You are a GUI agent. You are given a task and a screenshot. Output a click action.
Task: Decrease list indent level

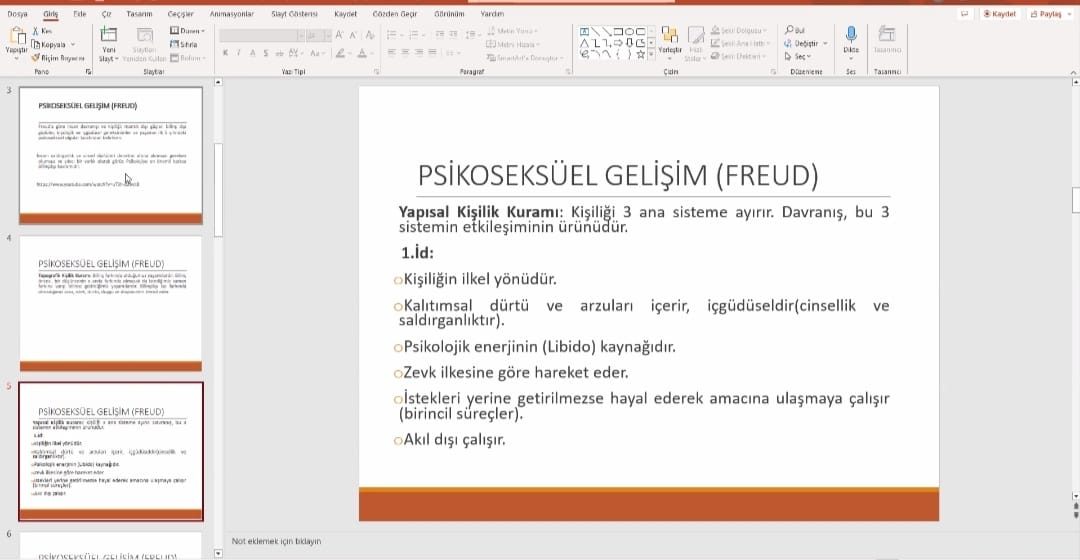[x=439, y=34]
